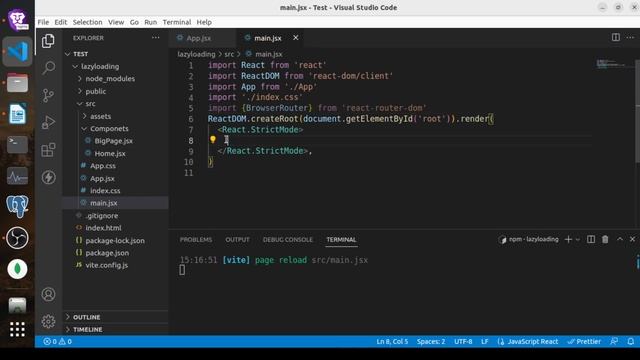Open the Accounts icon in activity bar
640x360 pixels.
click(48, 294)
